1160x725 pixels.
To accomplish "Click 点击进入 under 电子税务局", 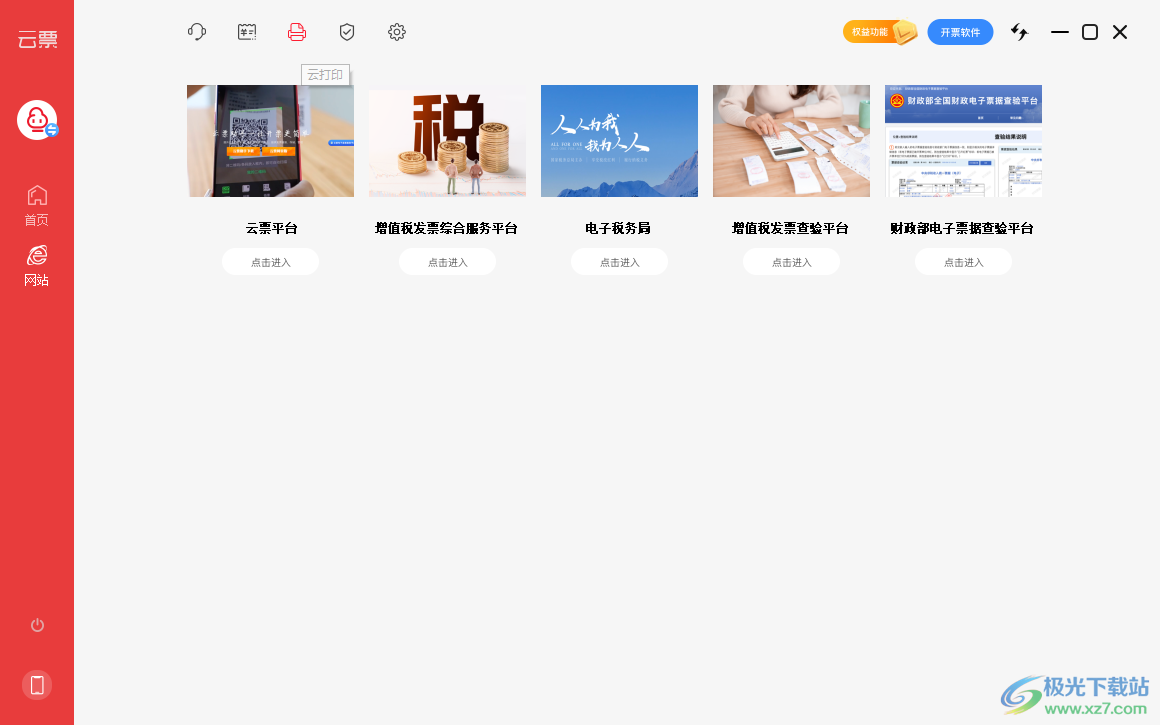I will [619, 262].
